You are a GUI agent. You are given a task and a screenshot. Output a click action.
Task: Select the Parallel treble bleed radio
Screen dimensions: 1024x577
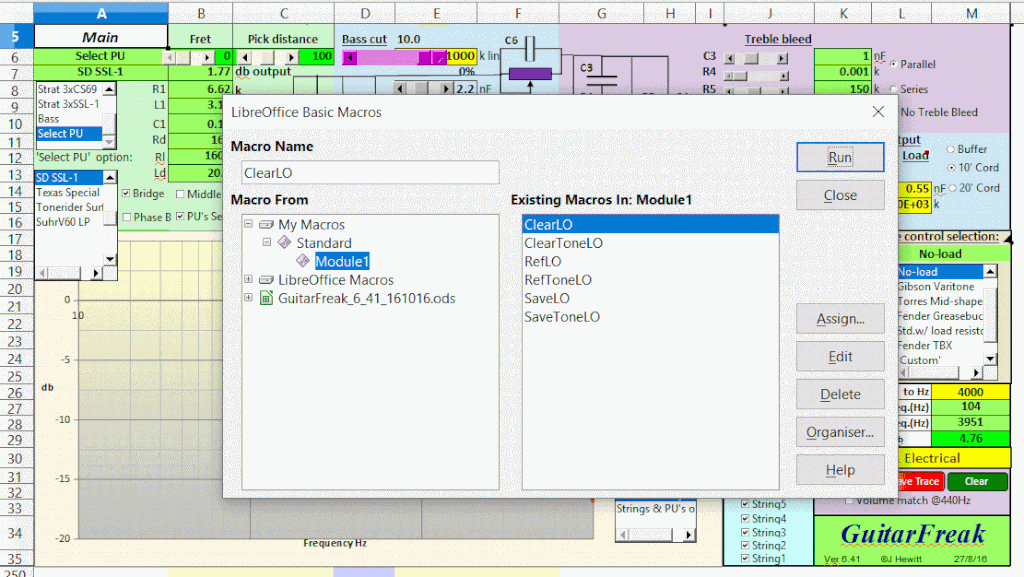coord(893,64)
